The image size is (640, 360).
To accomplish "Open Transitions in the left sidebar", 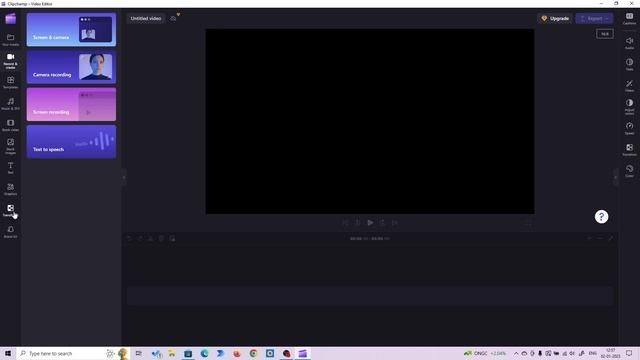I will coord(11,210).
